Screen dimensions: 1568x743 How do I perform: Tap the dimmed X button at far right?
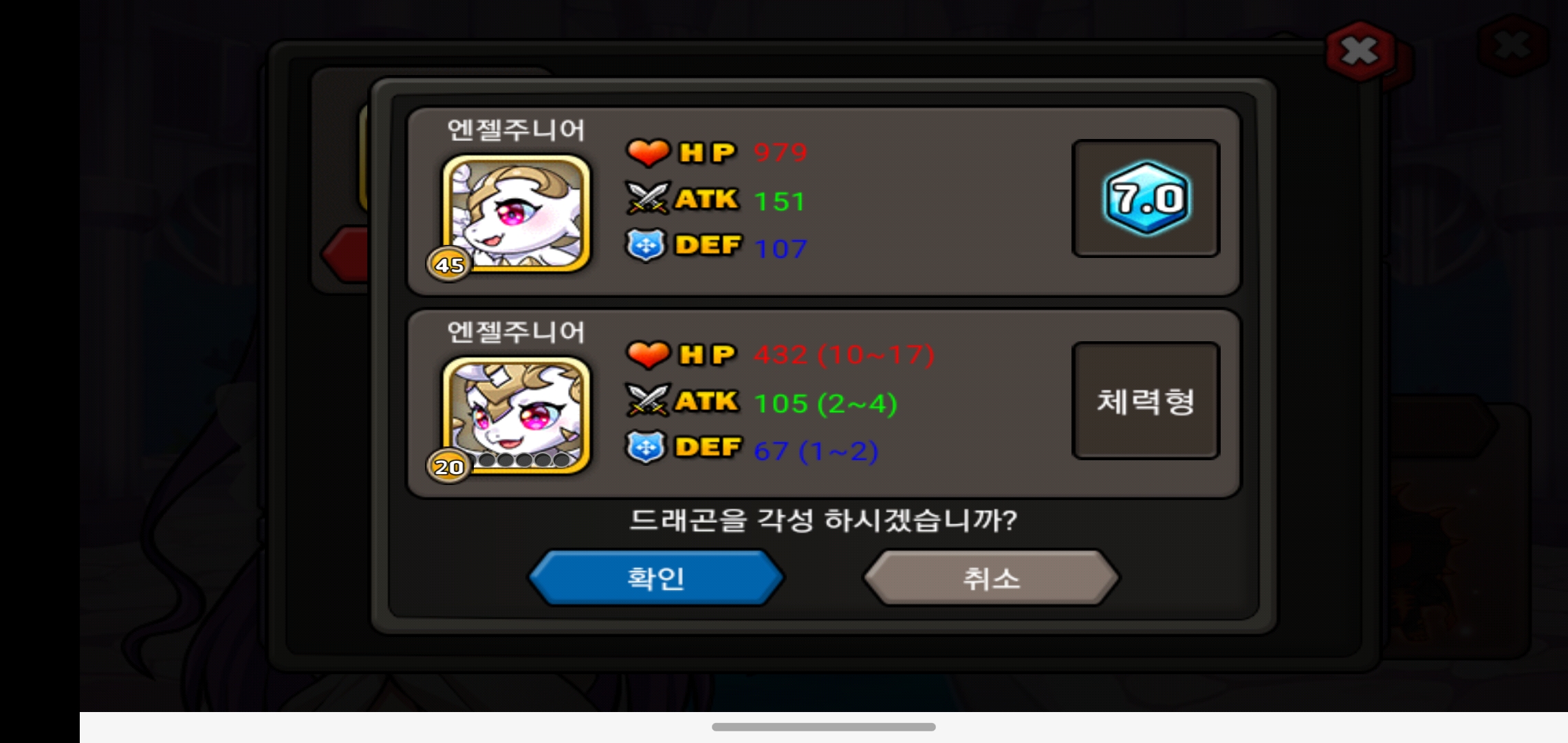coord(1513,46)
